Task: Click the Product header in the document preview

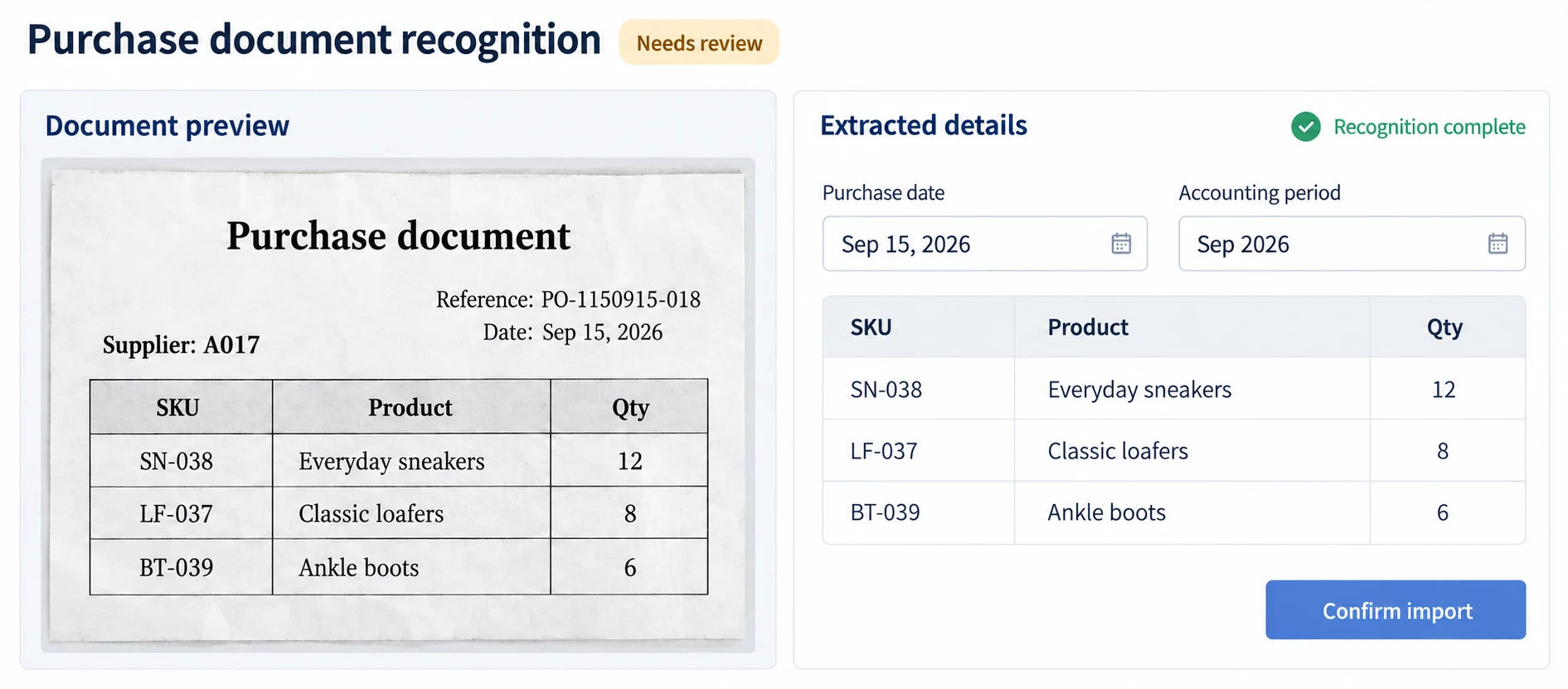Action: [x=410, y=408]
